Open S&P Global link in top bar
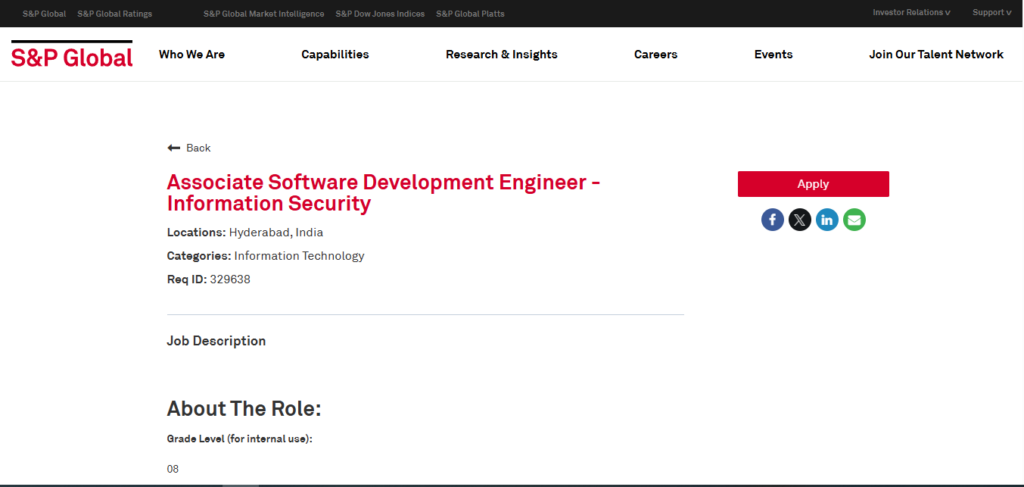 click(44, 14)
